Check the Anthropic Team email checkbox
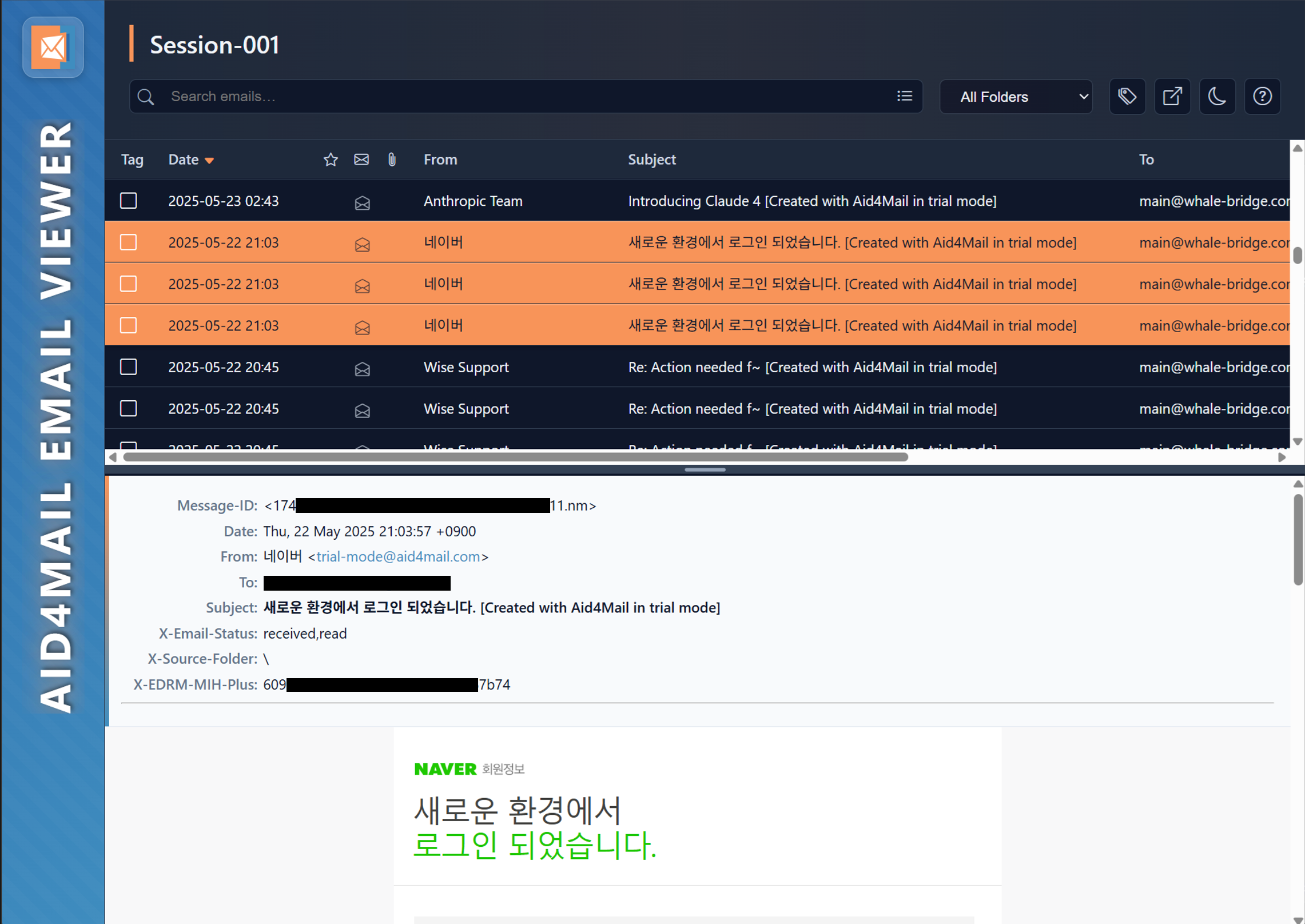 pyautogui.click(x=129, y=201)
